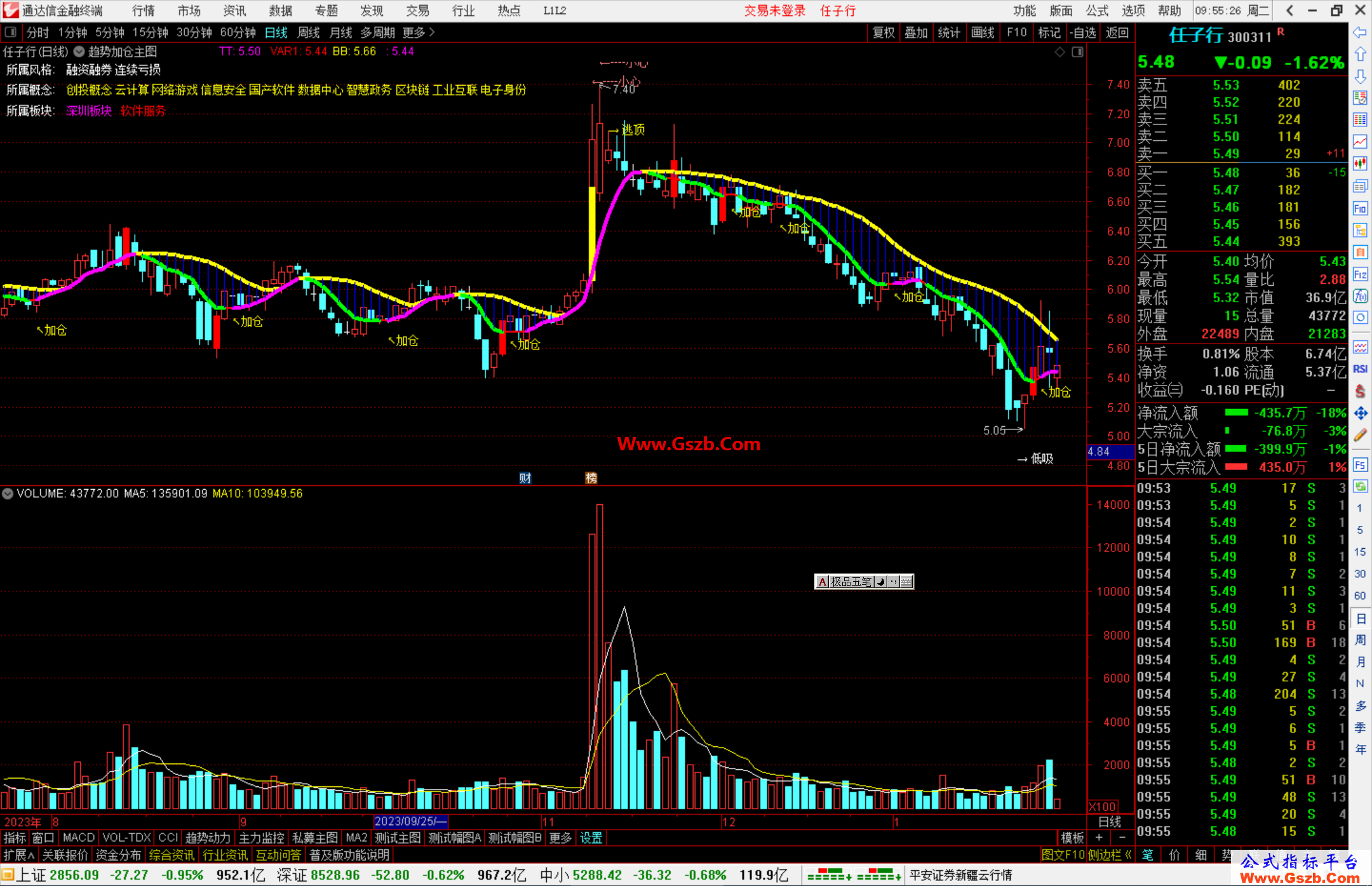Image resolution: width=1372 pixels, height=886 pixels.
Task: Click the 深圳板块 sector link
Action: (89, 111)
